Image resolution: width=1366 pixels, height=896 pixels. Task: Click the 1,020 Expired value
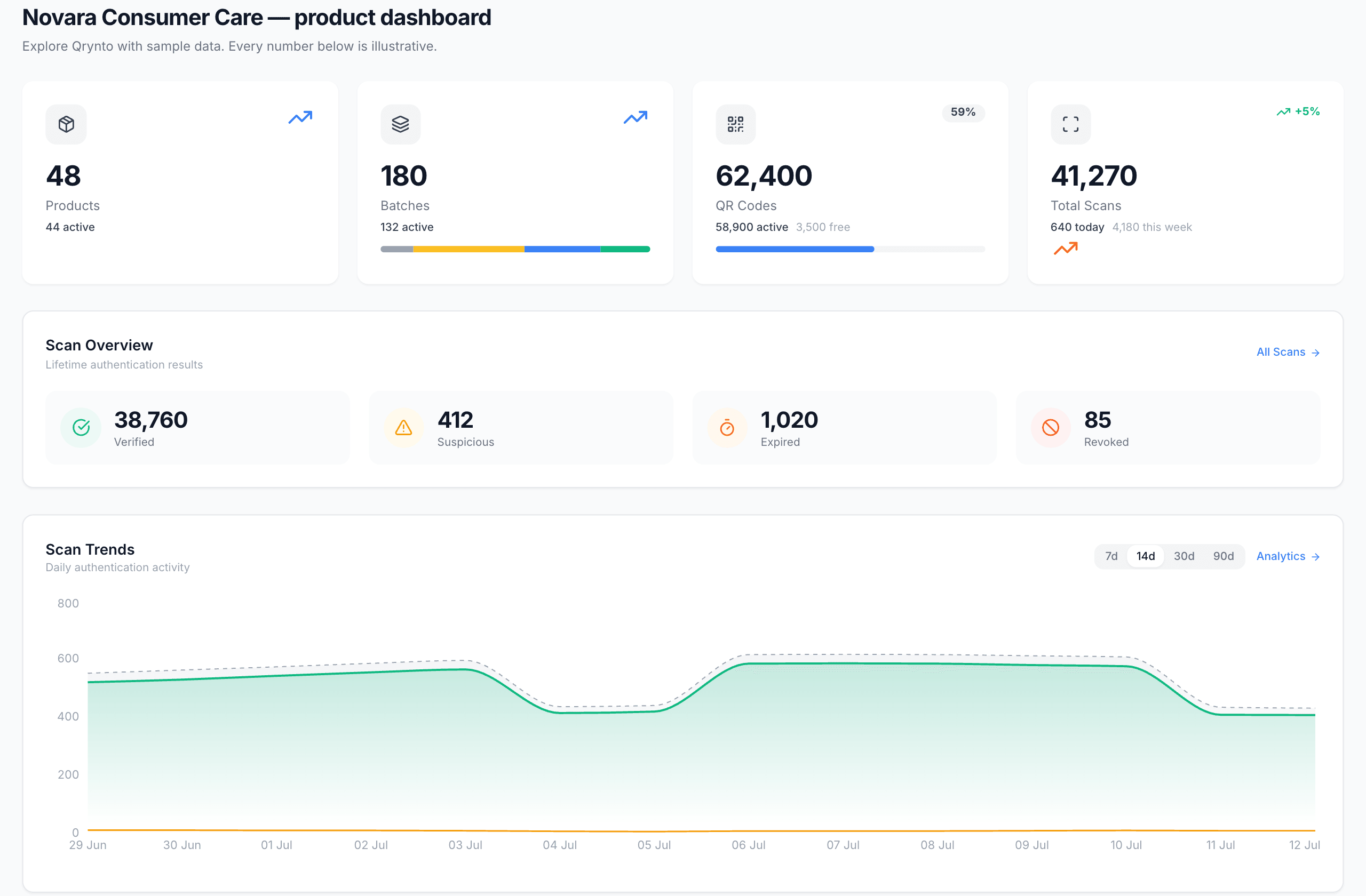(x=789, y=420)
